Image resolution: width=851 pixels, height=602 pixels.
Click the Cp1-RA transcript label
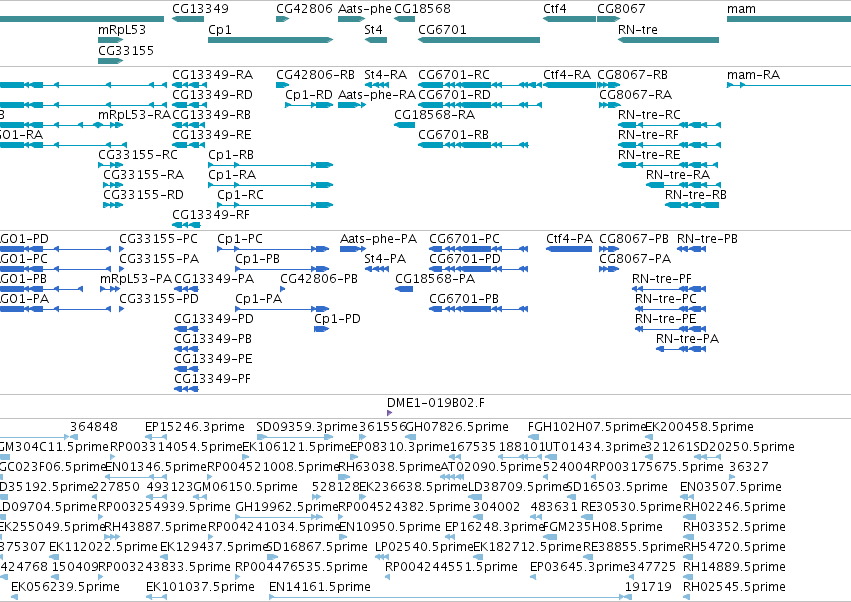[232, 175]
